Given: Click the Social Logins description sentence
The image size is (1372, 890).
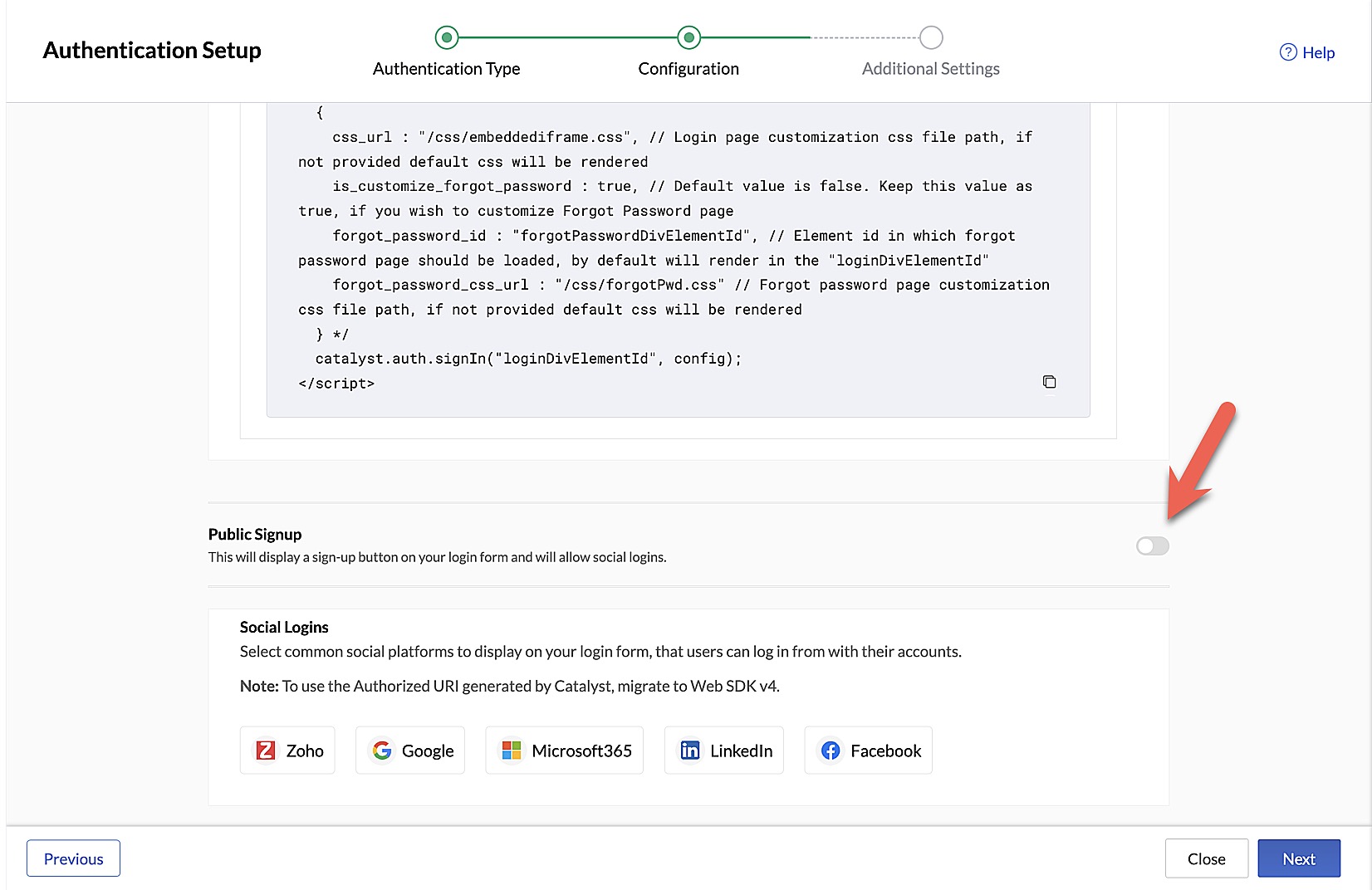Looking at the screenshot, I should pos(600,652).
